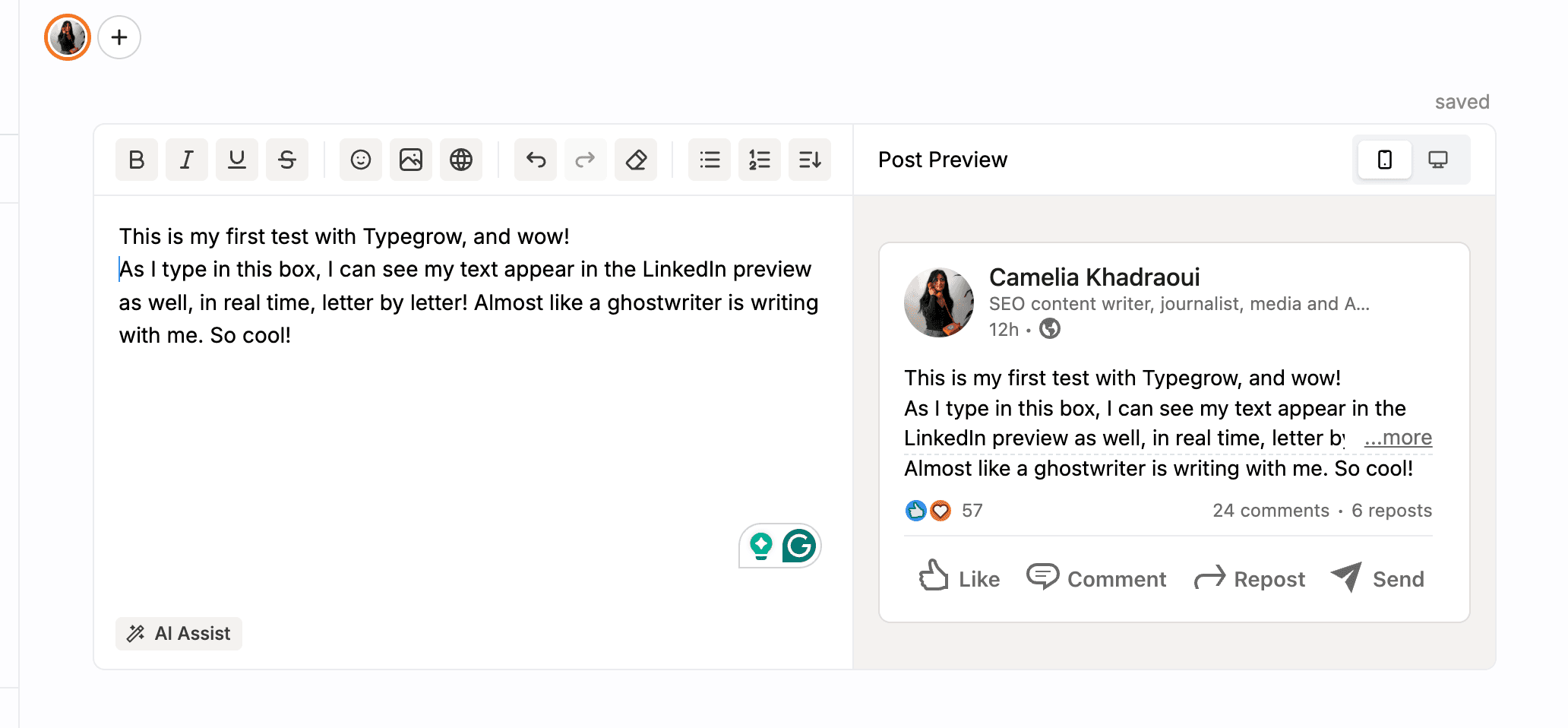Expand post text with ...more link
Screen dimensions: 1568x728
pyautogui.click(x=1398, y=438)
